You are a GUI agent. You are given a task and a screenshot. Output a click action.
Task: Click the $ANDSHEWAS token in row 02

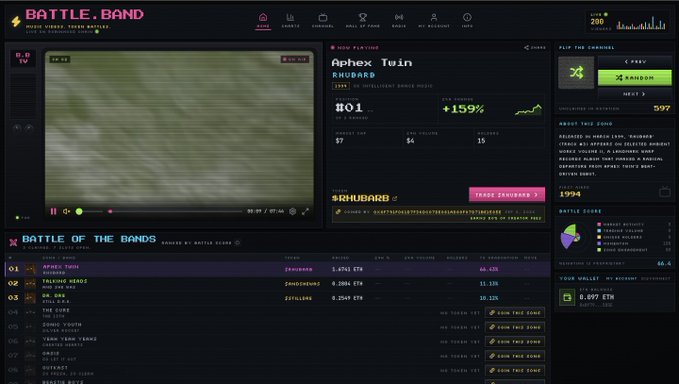point(302,284)
